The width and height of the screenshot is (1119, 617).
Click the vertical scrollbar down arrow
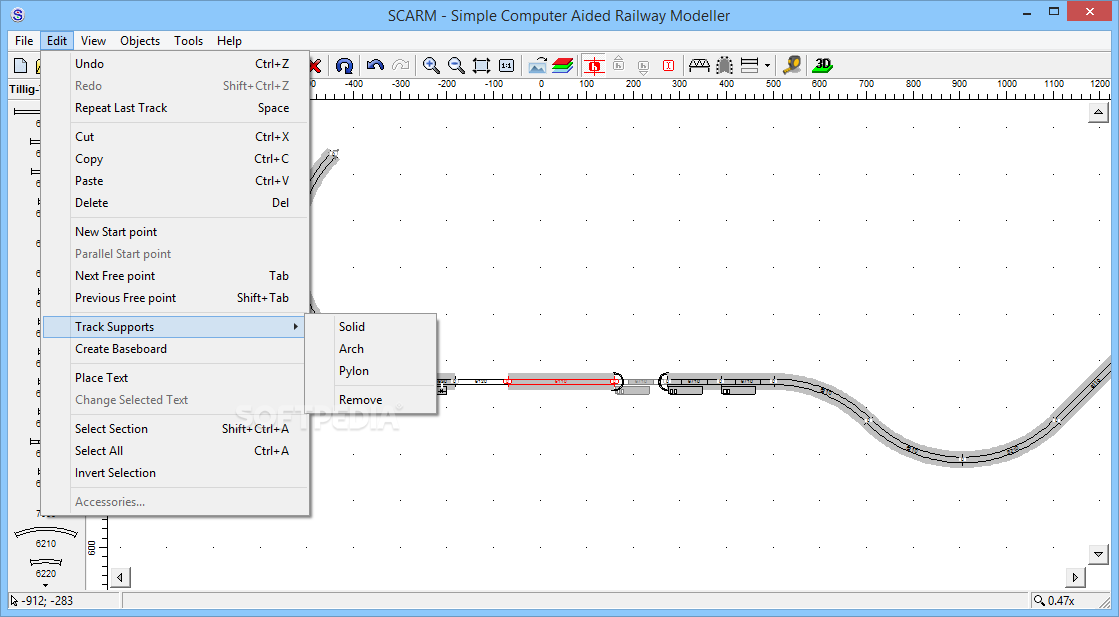[1098, 554]
